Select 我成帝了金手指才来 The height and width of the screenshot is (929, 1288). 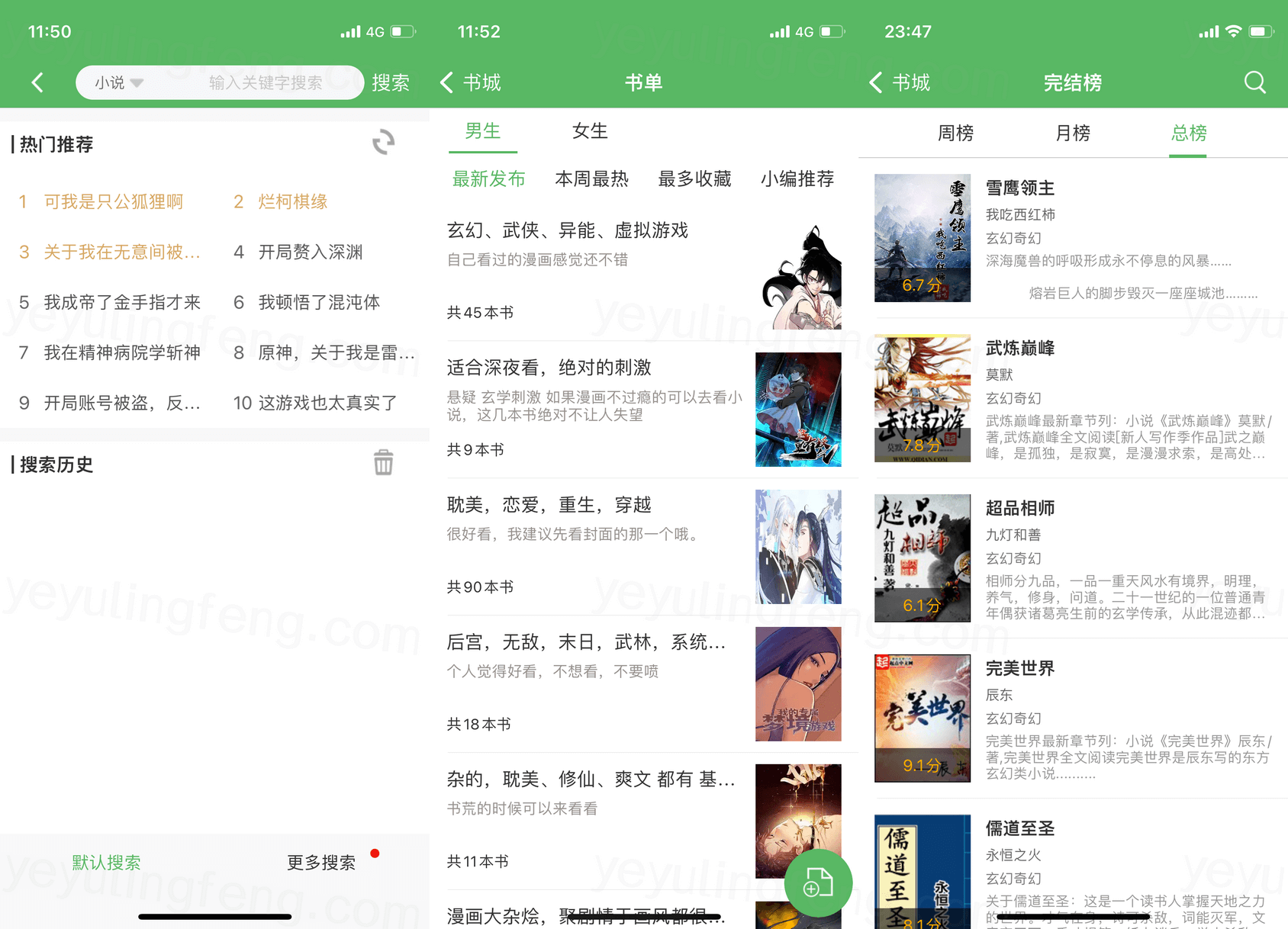tap(122, 302)
